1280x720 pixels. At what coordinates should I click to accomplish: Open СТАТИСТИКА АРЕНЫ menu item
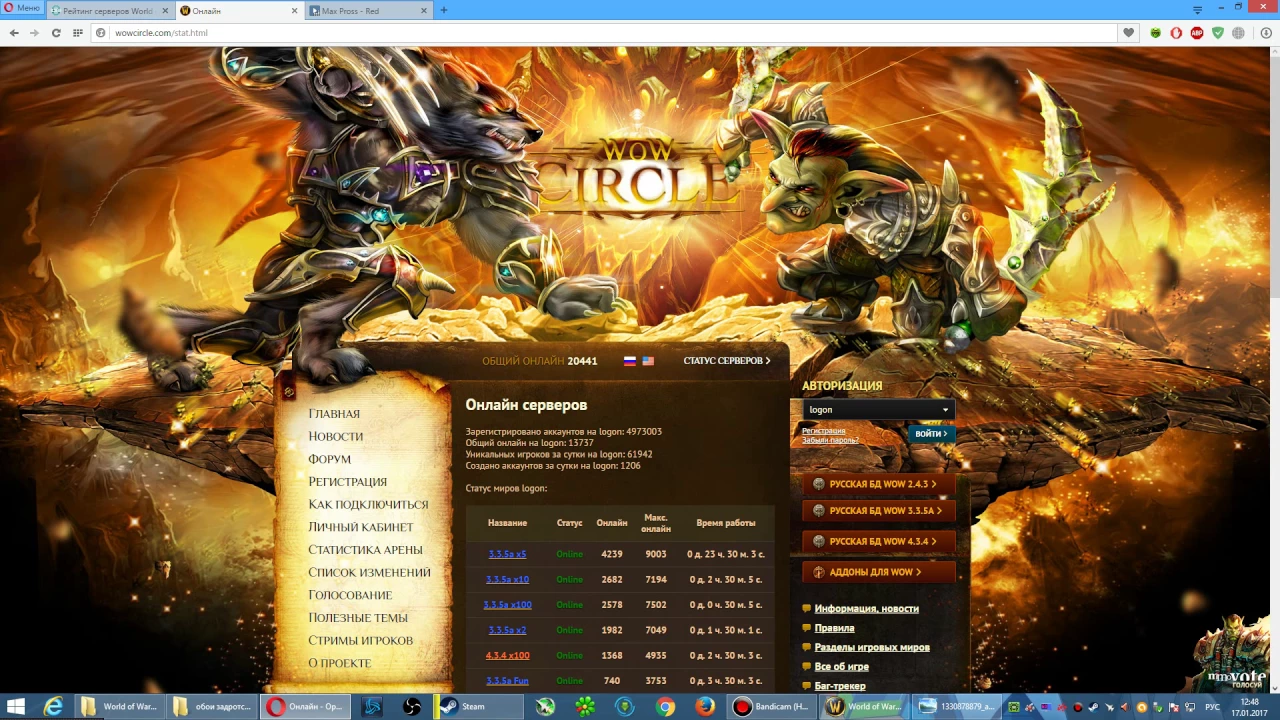pos(365,550)
